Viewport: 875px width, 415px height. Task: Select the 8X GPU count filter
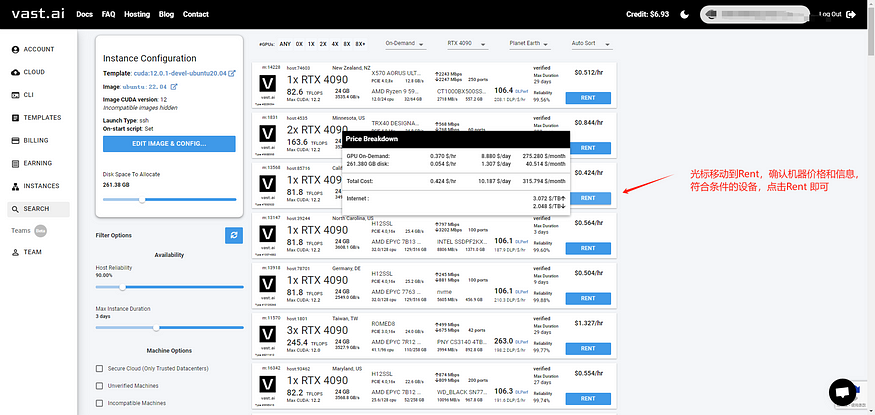347,44
